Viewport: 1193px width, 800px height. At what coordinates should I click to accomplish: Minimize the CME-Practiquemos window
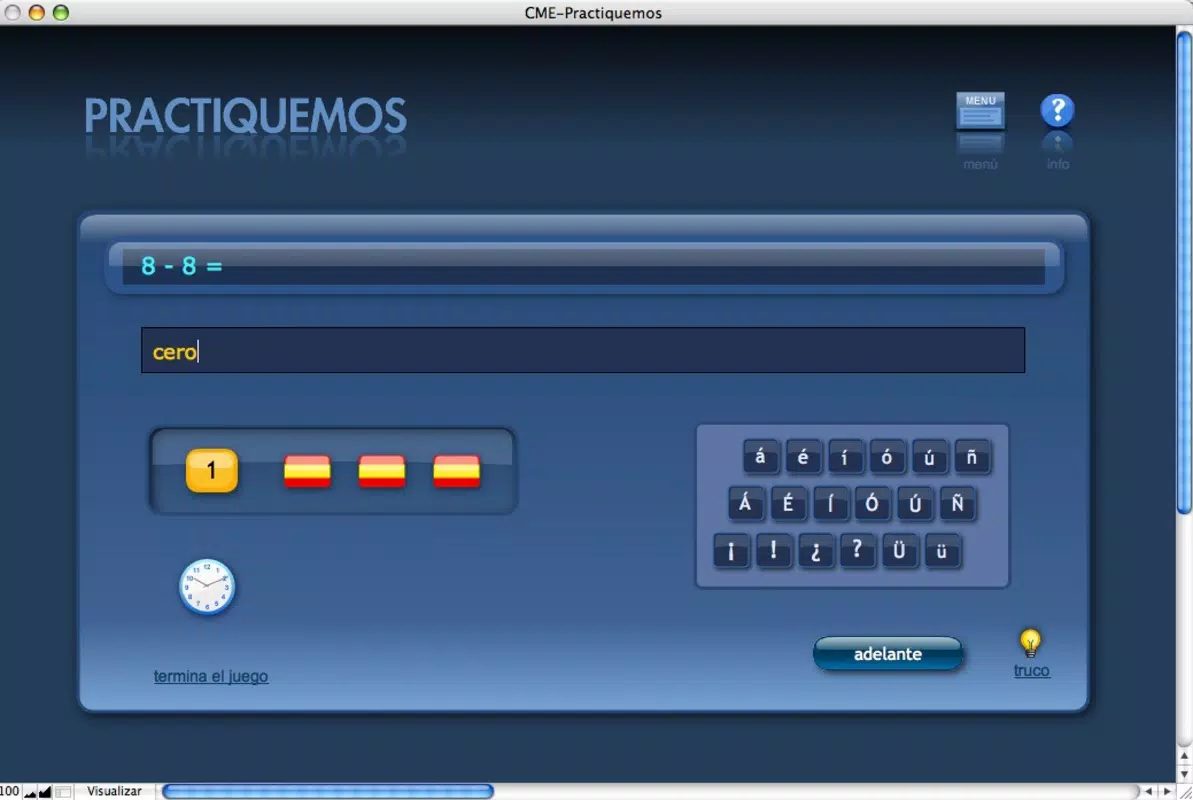pos(37,13)
